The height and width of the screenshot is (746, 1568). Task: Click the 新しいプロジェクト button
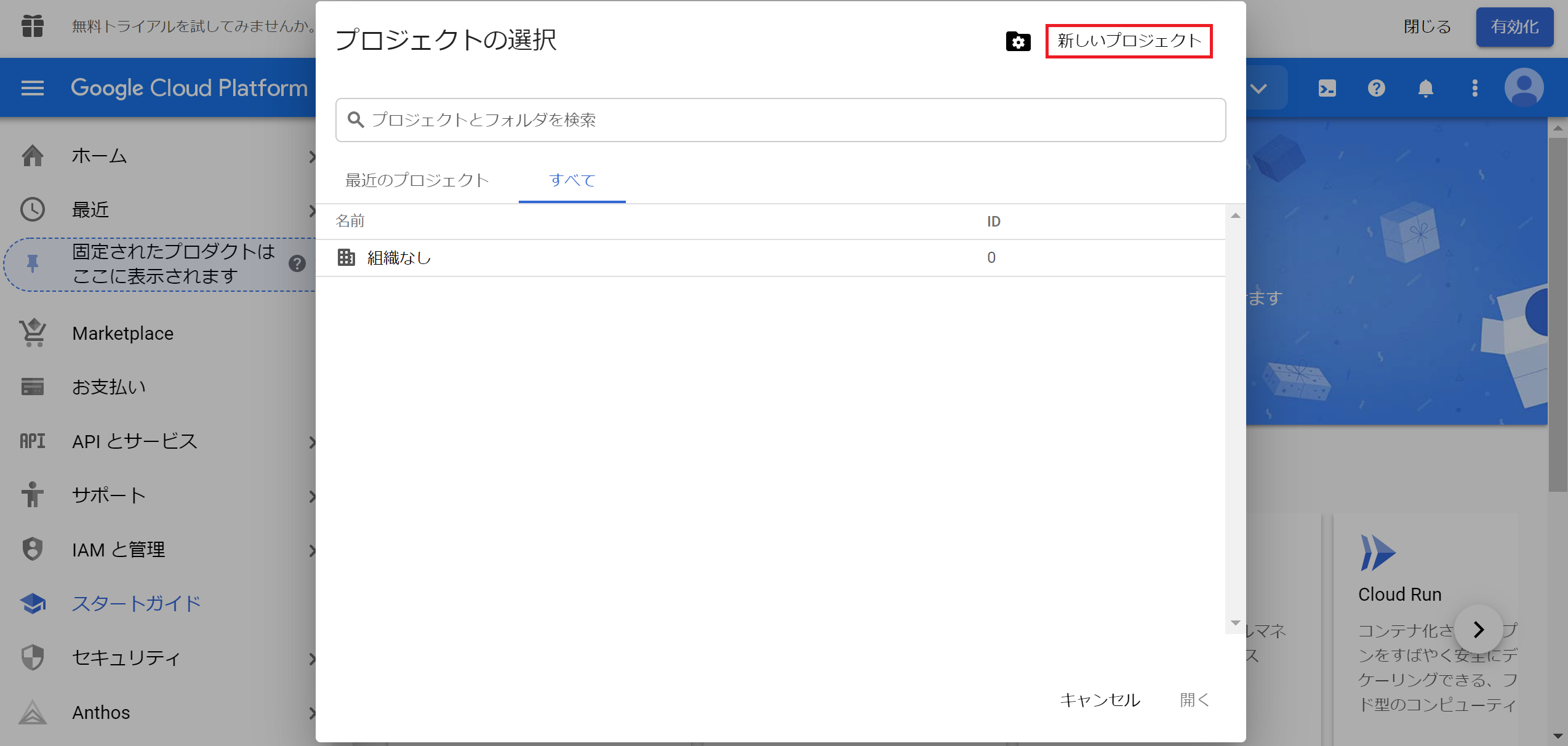tap(1129, 41)
